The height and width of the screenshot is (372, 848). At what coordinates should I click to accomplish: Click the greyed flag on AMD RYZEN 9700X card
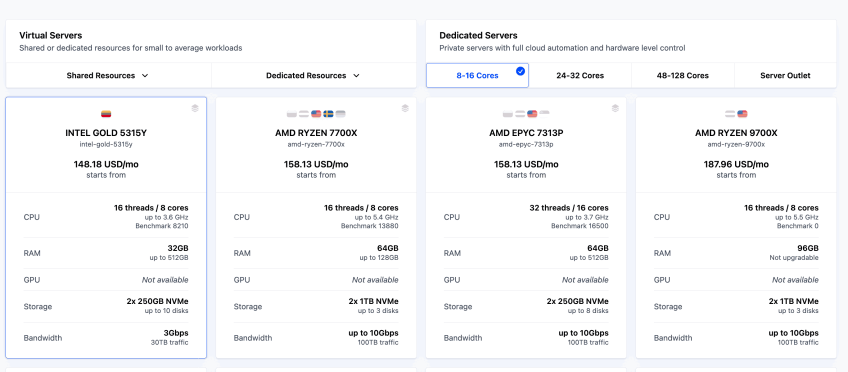point(730,114)
